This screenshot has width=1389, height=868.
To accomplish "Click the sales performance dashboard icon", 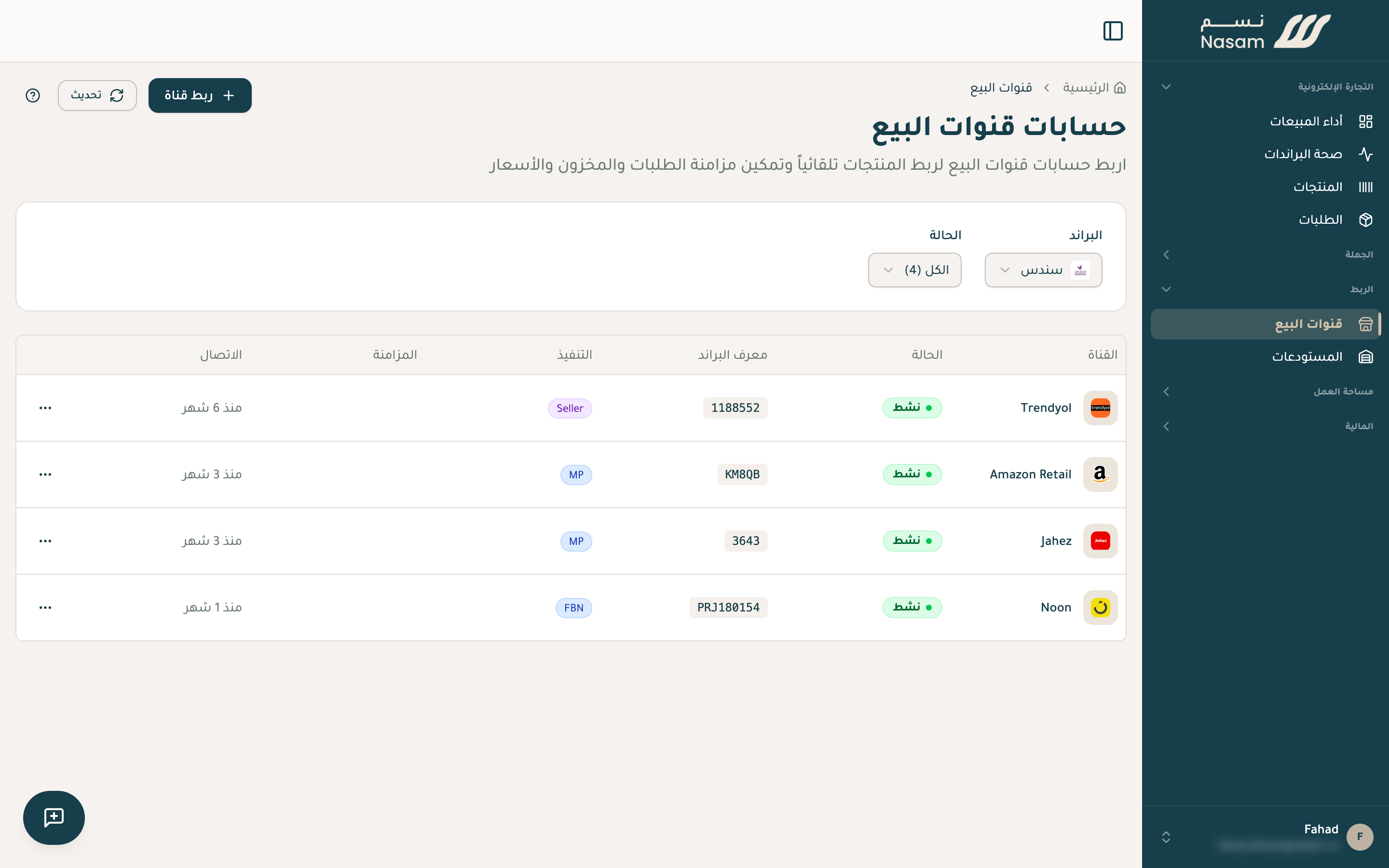I will pyautogui.click(x=1365, y=121).
